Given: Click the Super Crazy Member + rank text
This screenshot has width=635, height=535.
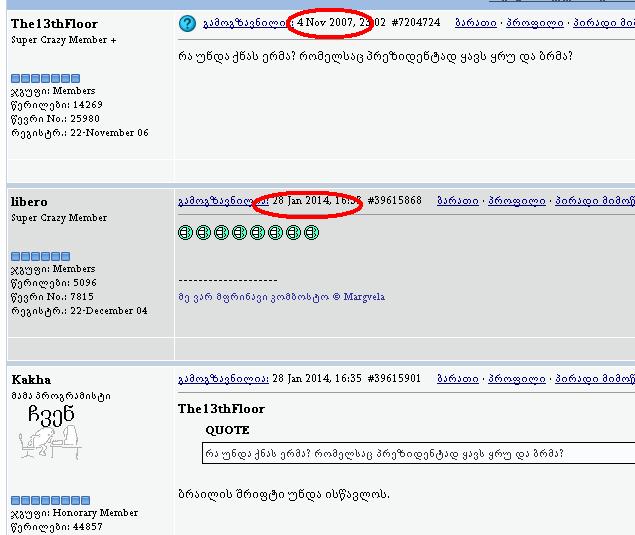Looking at the screenshot, I should 64,40.
